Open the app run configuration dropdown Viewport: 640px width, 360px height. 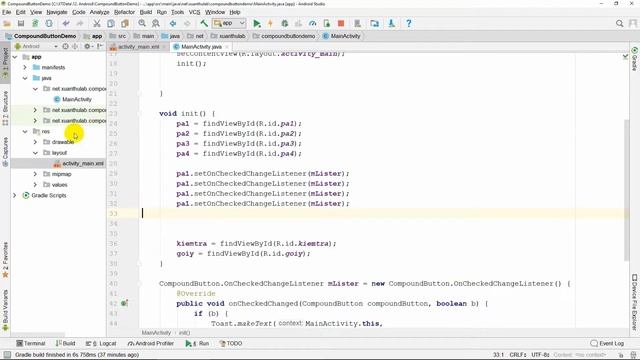point(229,23)
